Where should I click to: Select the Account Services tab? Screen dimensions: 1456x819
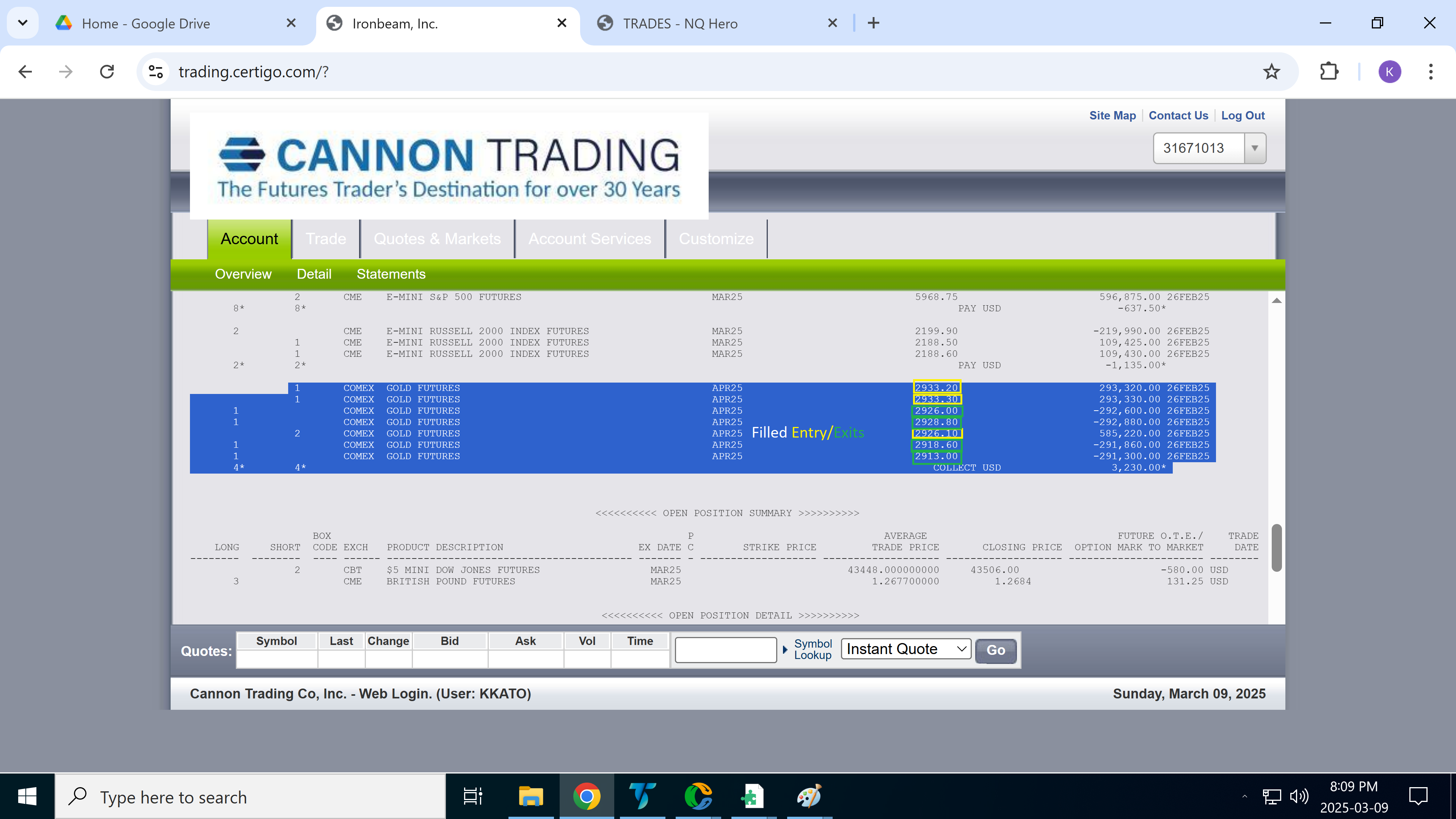pos(590,238)
